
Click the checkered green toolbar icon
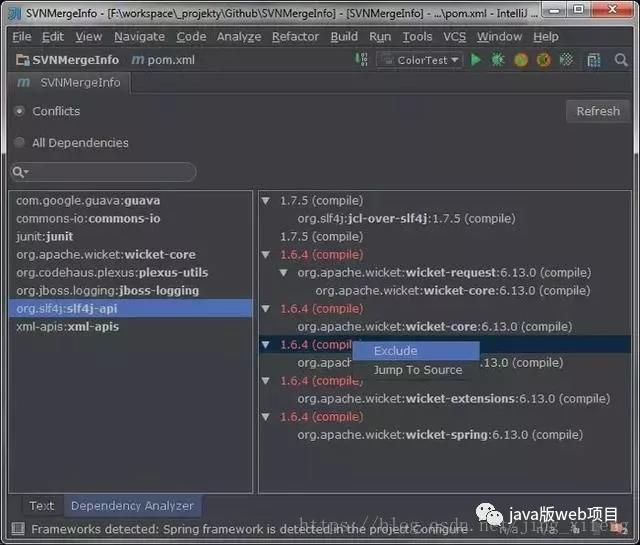point(567,60)
